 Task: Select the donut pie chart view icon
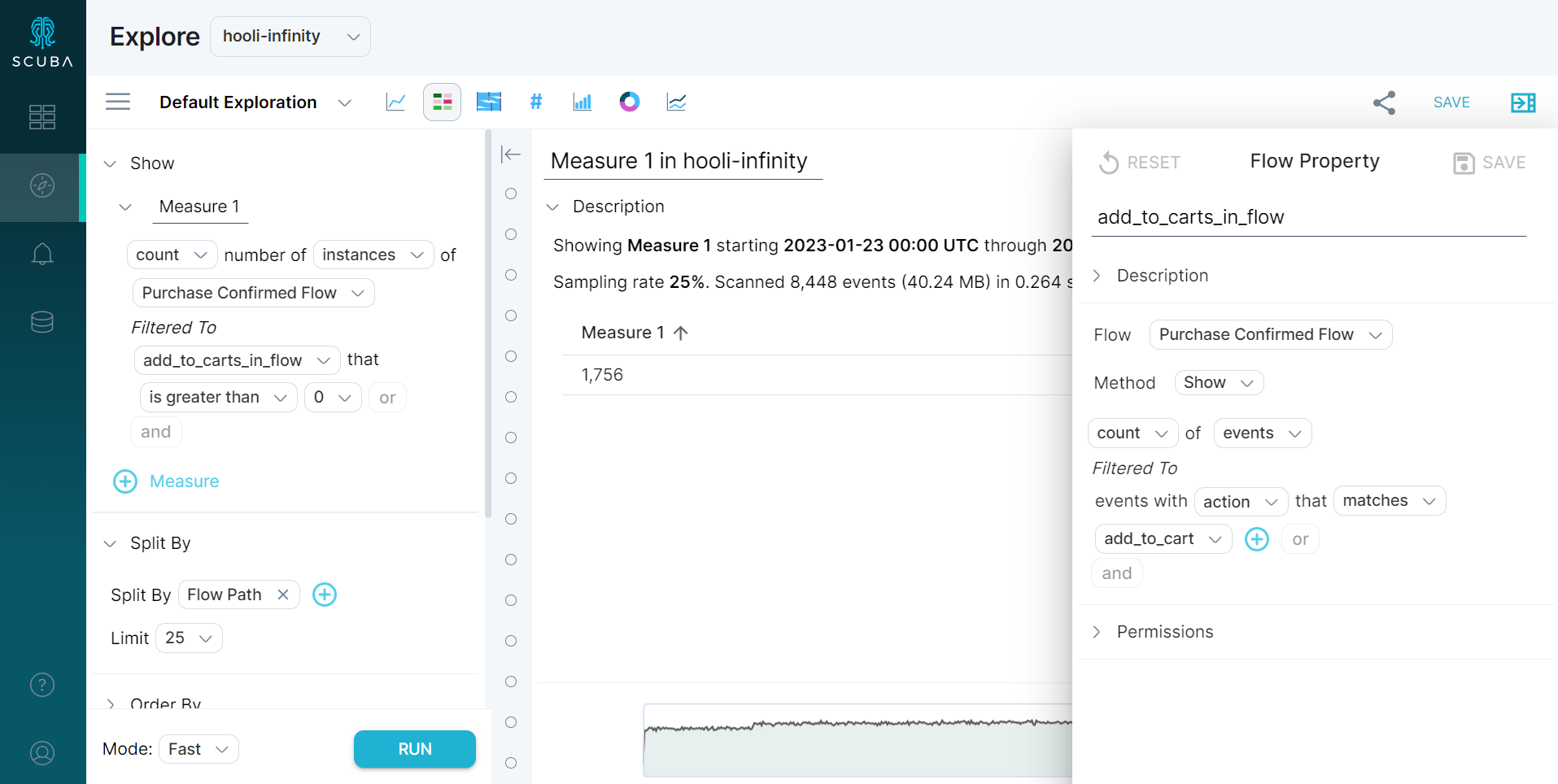pyautogui.click(x=630, y=102)
